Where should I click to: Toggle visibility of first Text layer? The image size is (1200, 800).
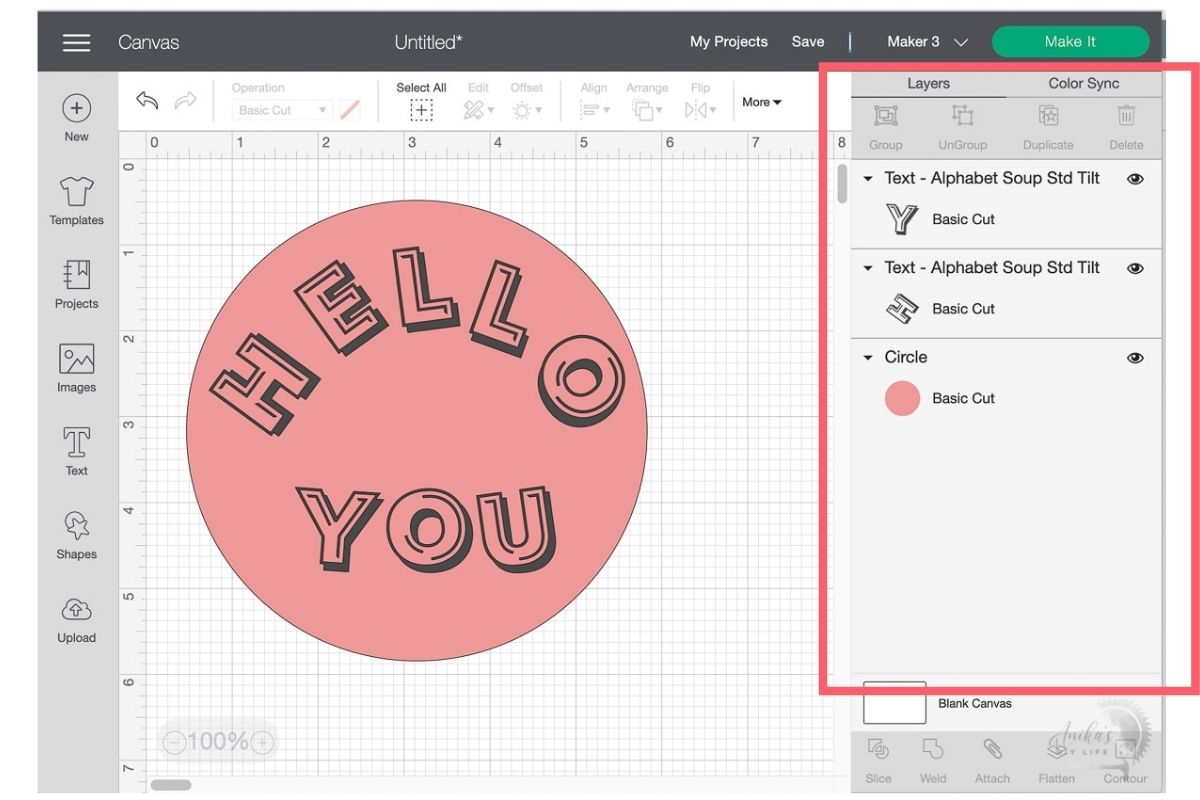(x=1135, y=179)
